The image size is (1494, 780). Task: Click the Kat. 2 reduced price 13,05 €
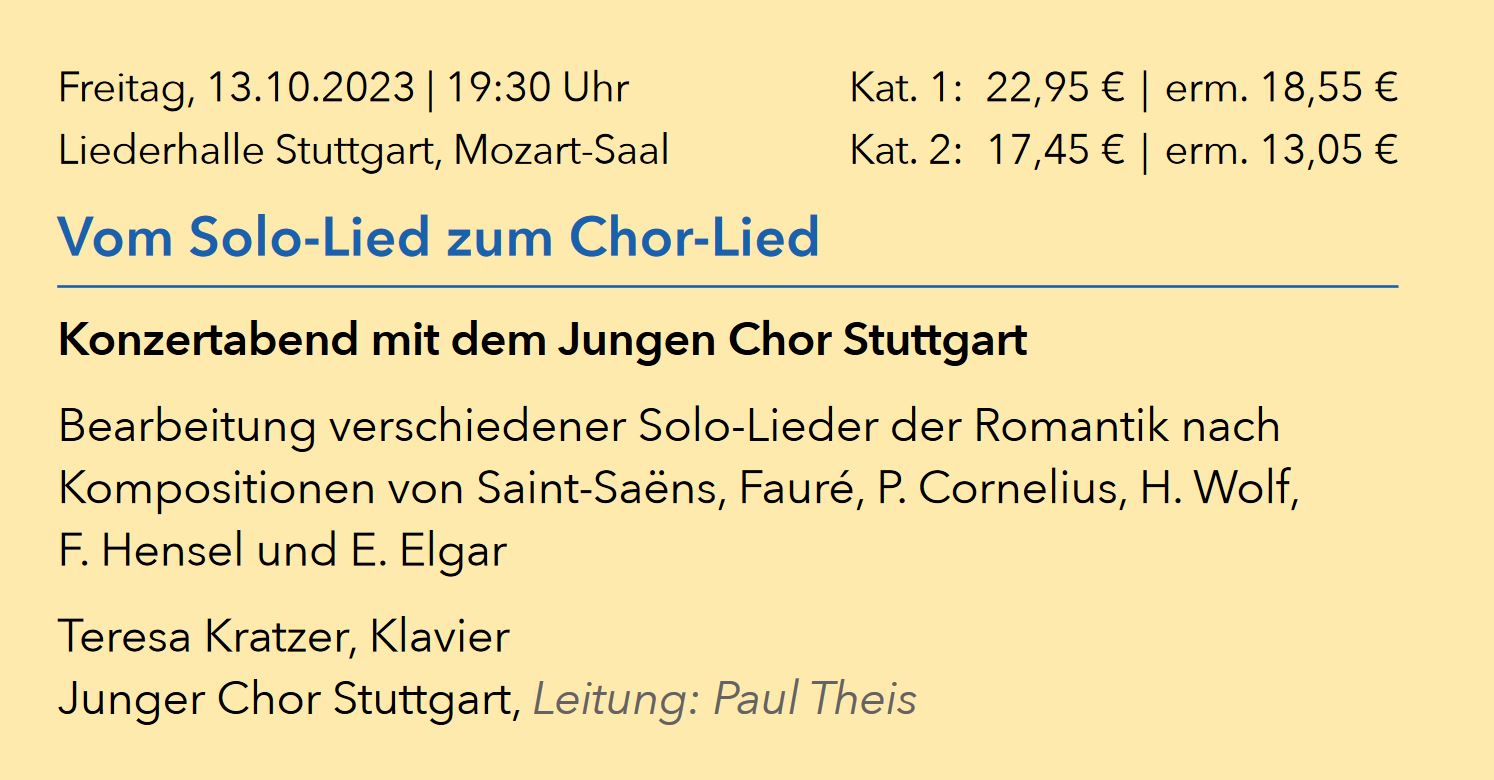pyautogui.click(x=1328, y=151)
